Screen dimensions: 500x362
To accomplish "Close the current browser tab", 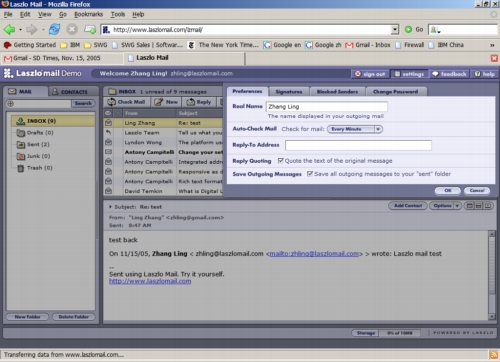I will (494, 58).
